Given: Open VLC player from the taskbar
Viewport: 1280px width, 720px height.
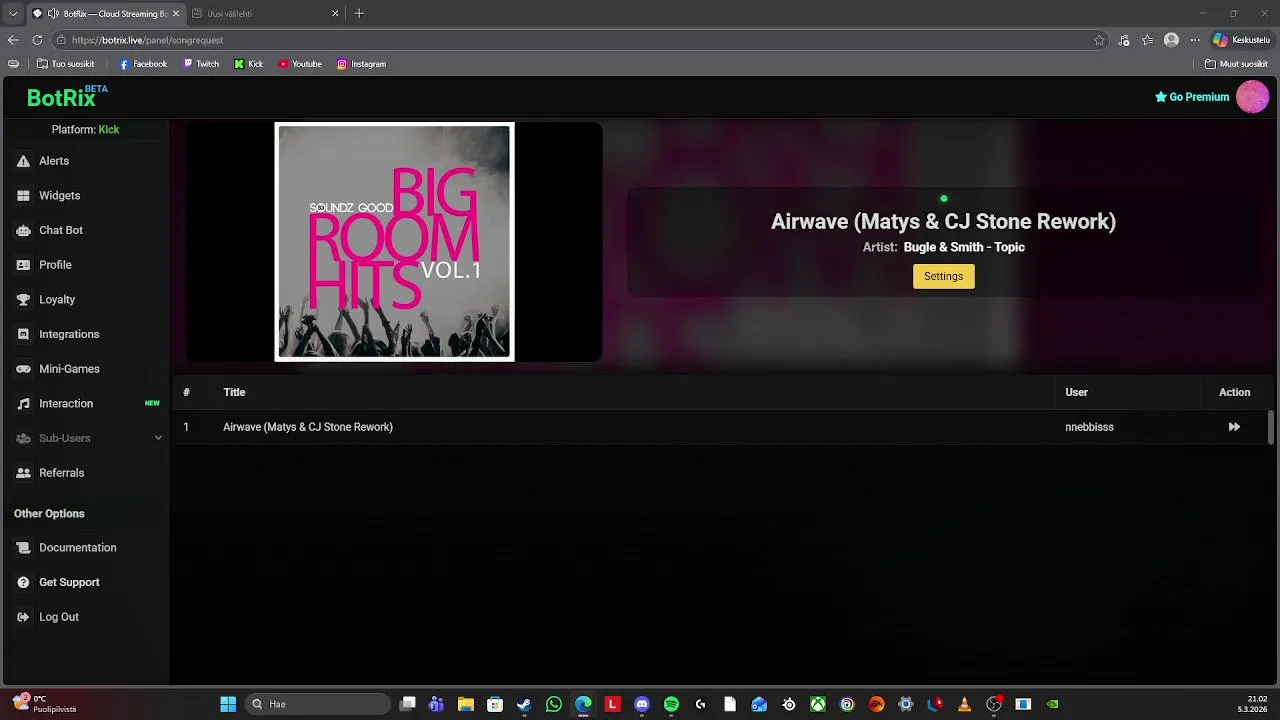Looking at the screenshot, I should pyautogui.click(x=964, y=704).
